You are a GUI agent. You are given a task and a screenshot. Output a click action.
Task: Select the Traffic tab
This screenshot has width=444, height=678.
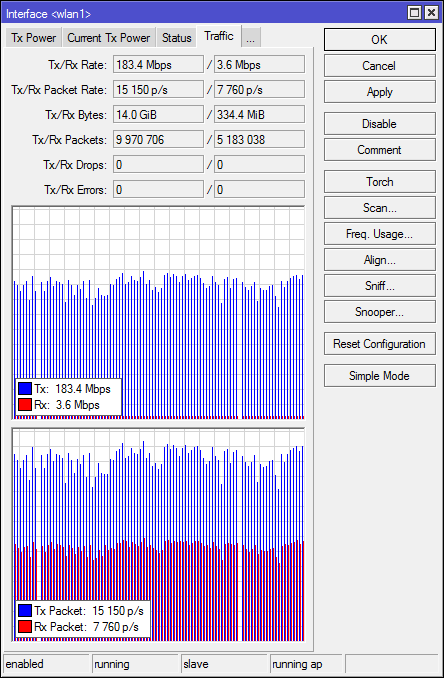point(219,36)
